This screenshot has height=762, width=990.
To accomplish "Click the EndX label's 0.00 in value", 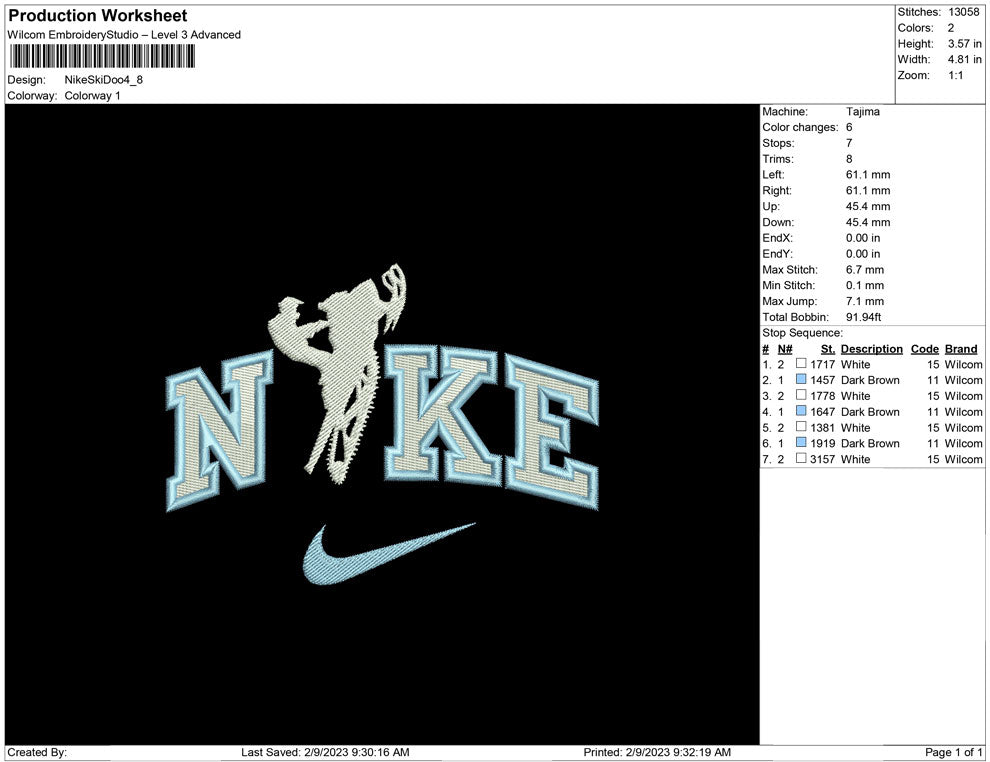I will pyautogui.click(x=863, y=237).
